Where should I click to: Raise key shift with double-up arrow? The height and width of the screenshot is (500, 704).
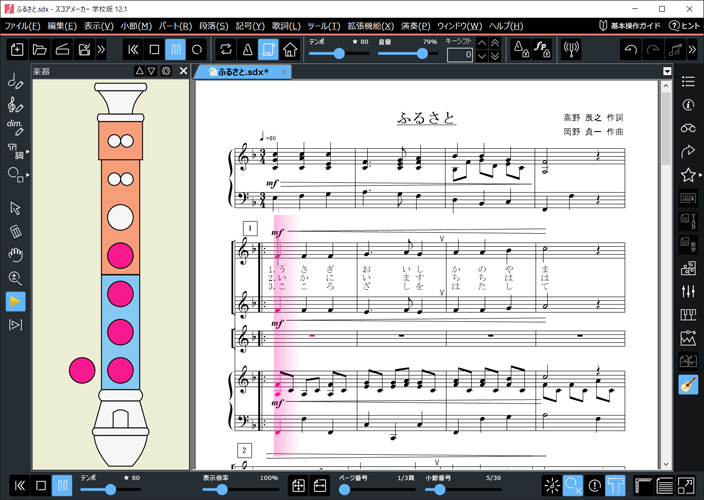(x=495, y=44)
